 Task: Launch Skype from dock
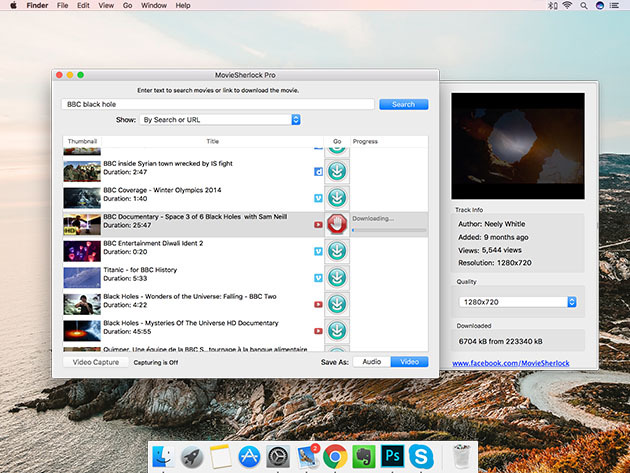(421, 457)
